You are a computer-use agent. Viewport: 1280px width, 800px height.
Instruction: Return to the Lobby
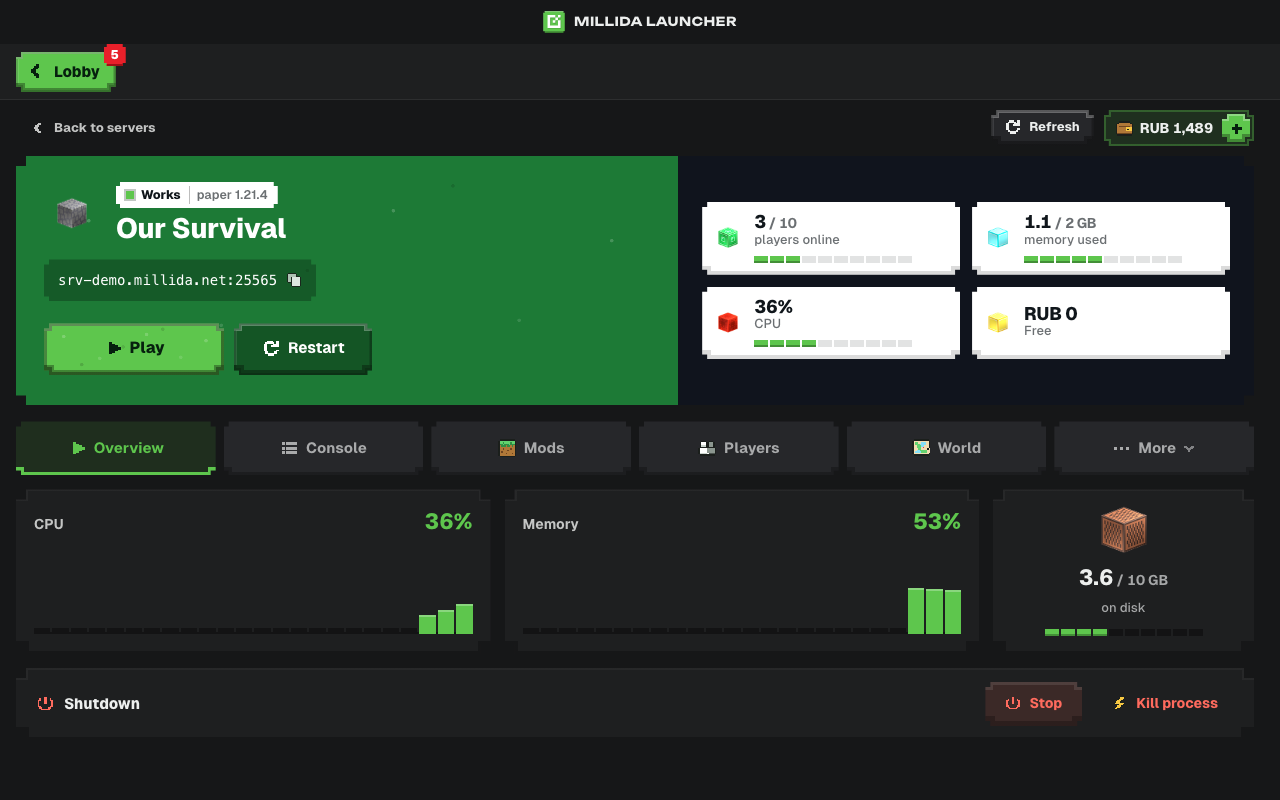coord(66,71)
